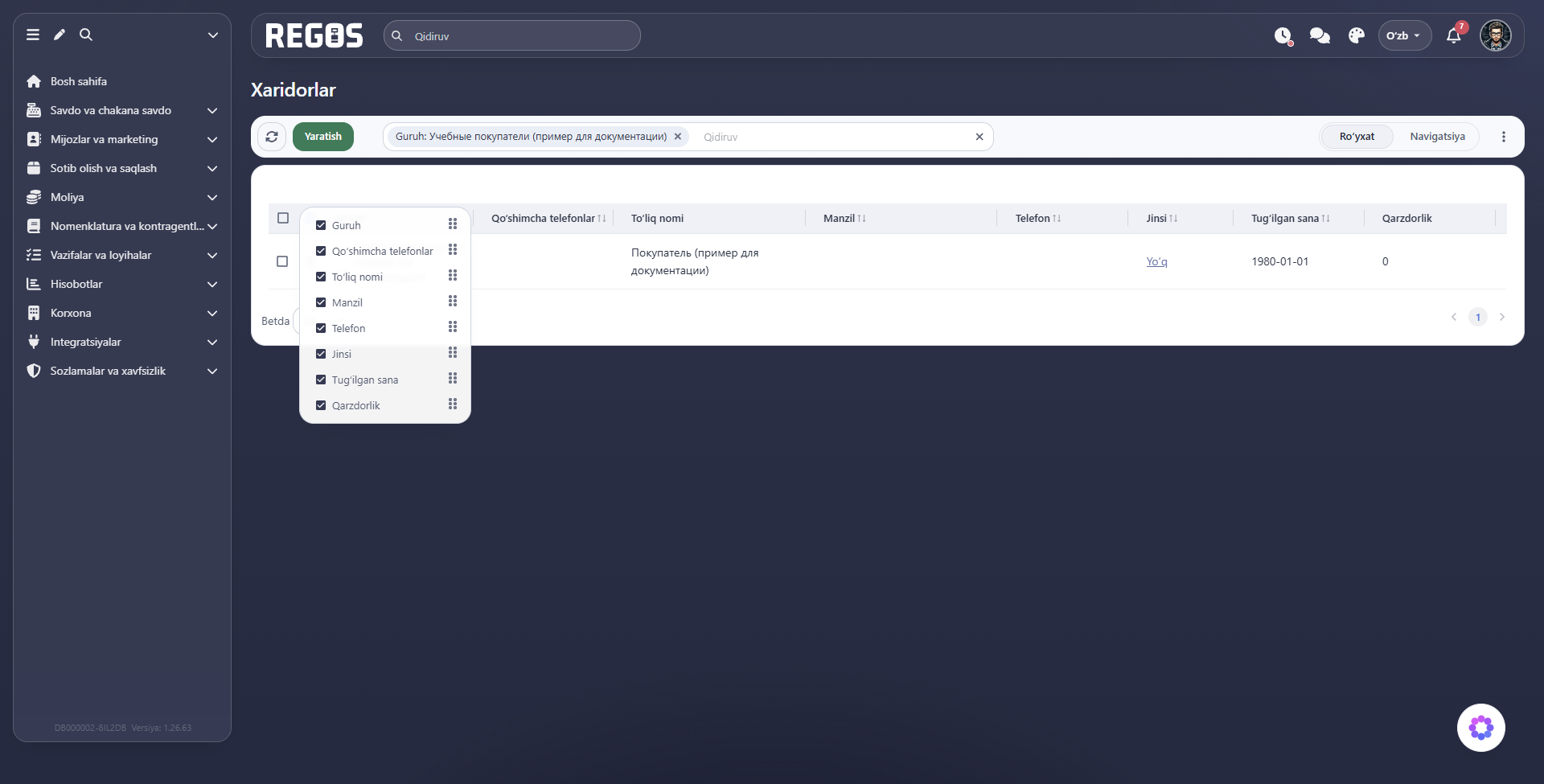The height and width of the screenshot is (784, 1544).
Task: Switch to the Navigatsiya tab
Action: coord(1437,137)
